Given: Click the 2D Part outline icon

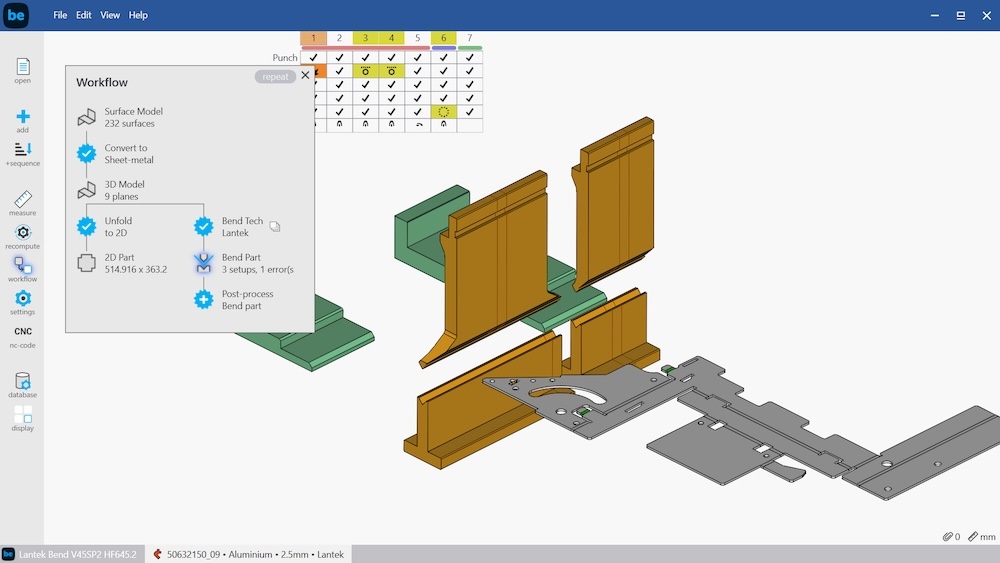Looking at the screenshot, I should (87, 263).
